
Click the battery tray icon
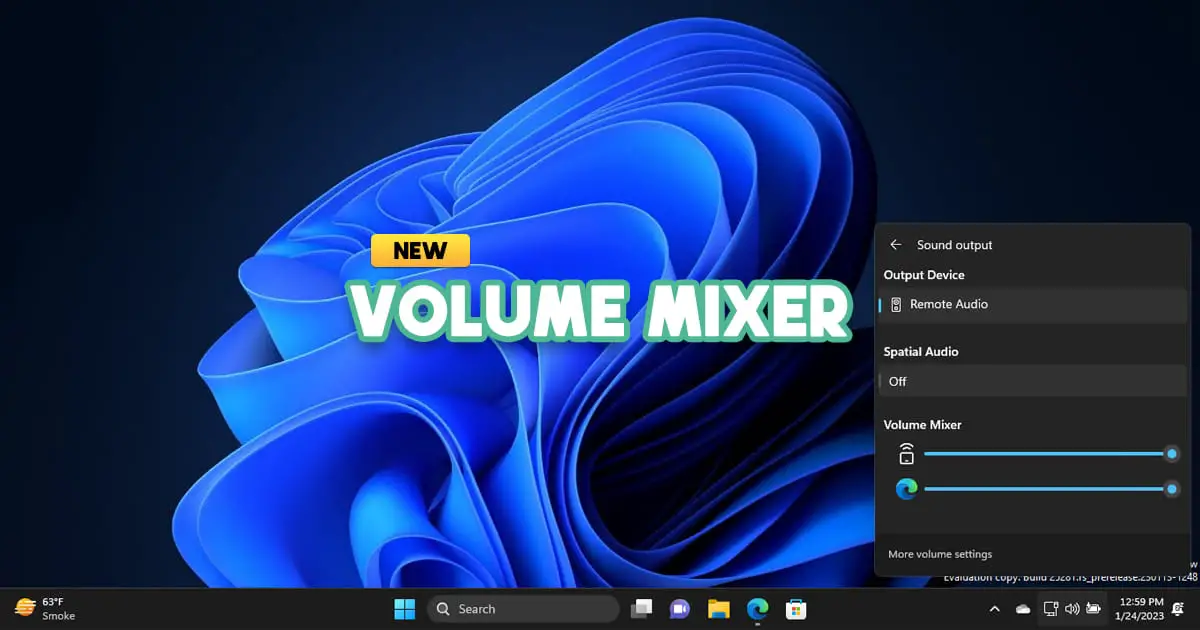pos(1094,608)
